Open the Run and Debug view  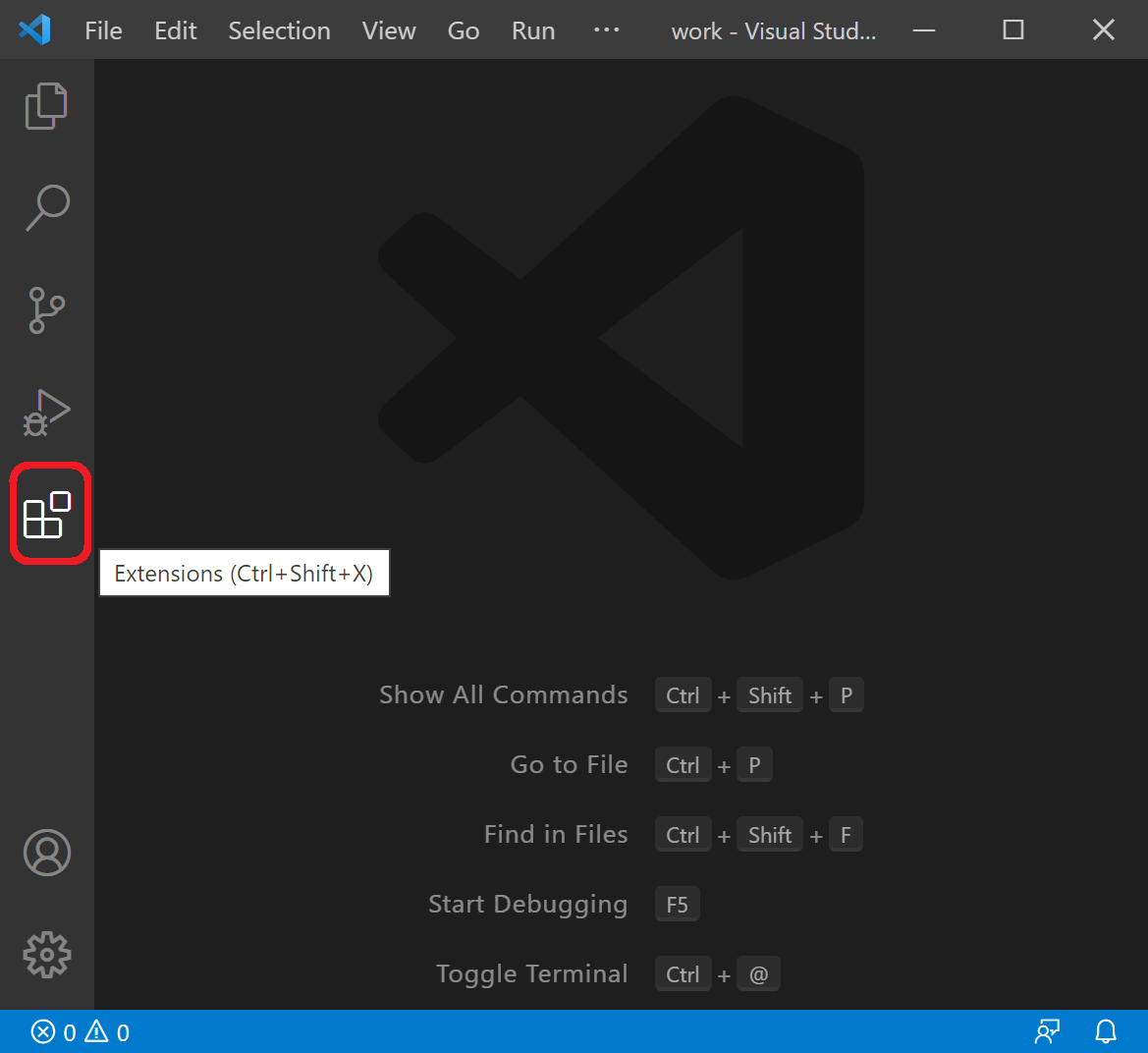point(47,413)
